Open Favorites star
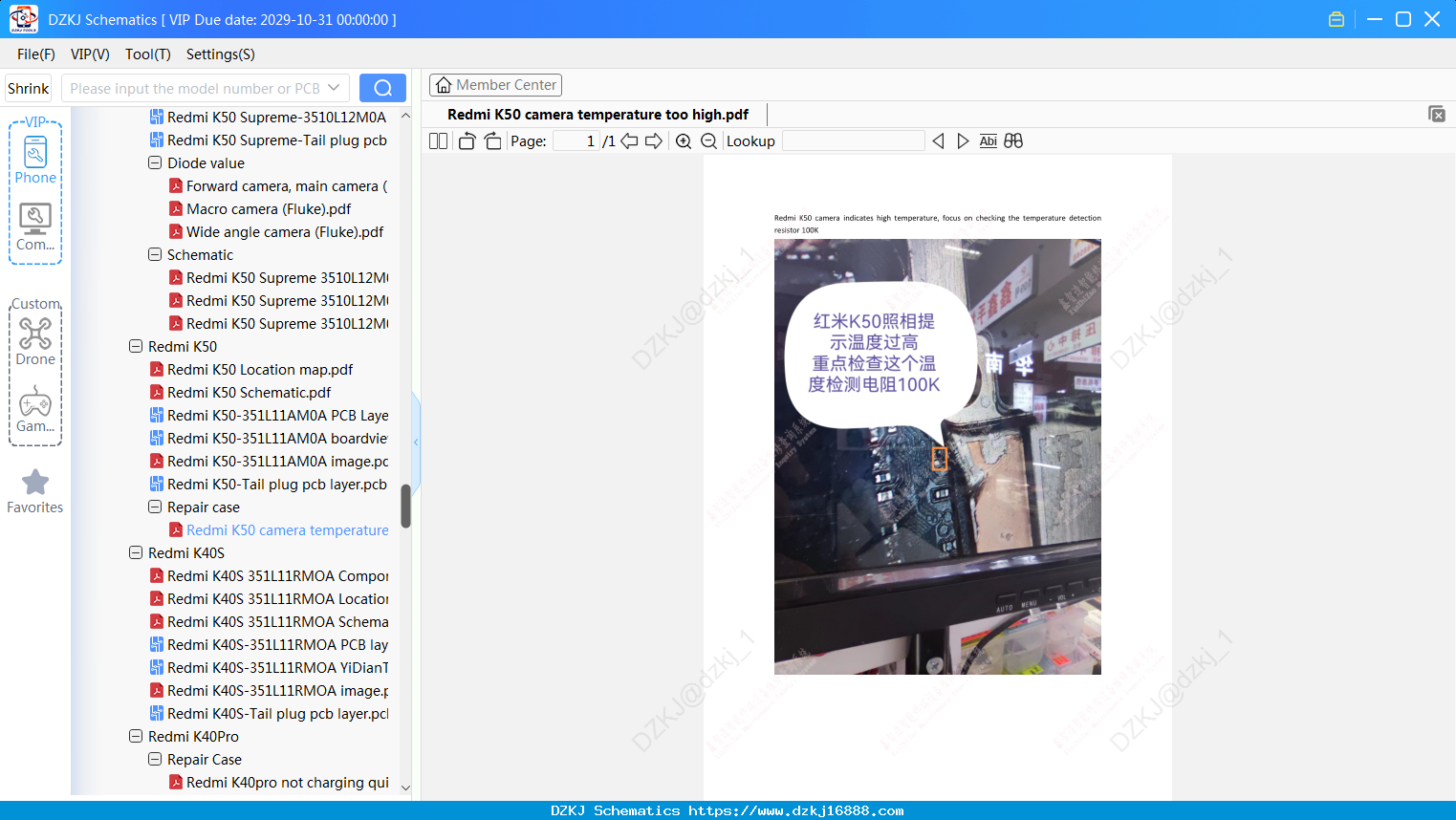This screenshot has height=820, width=1456. point(35,492)
